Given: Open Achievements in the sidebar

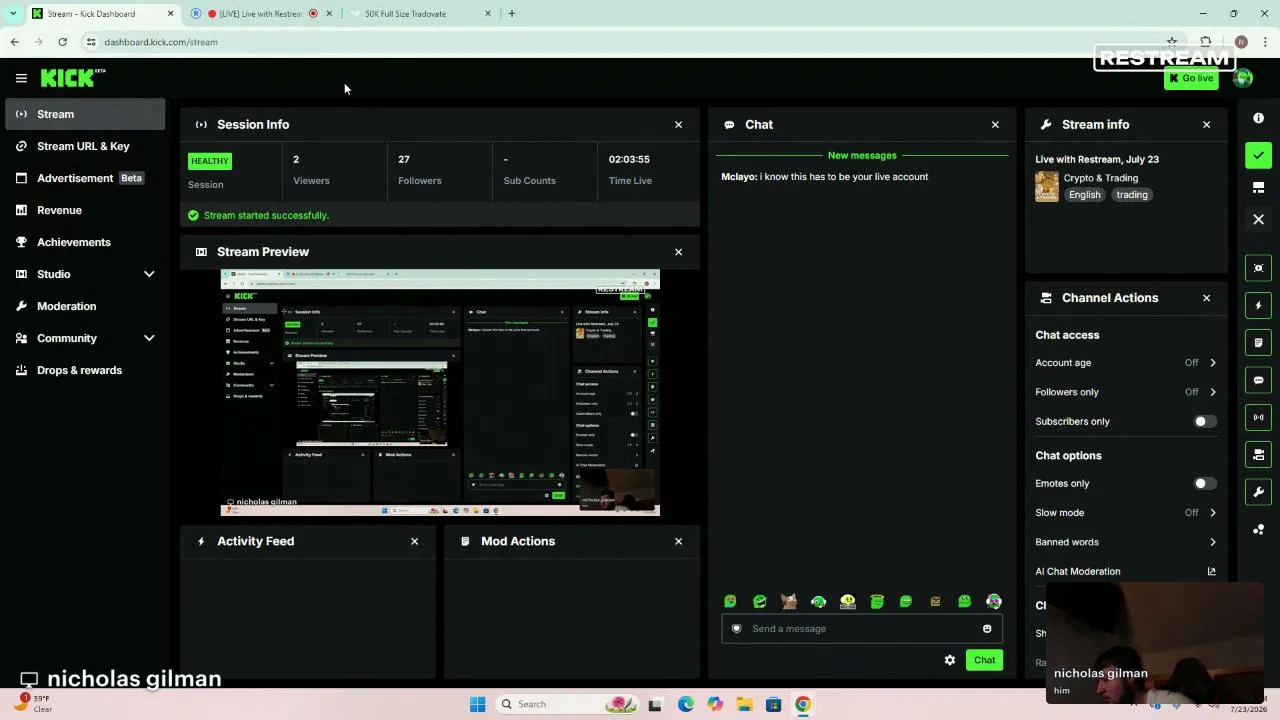Looking at the screenshot, I should tap(85, 242).
